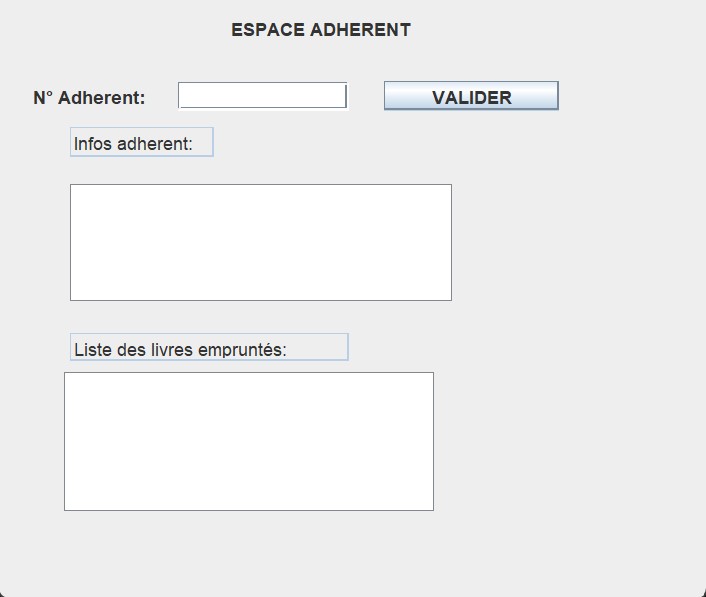Click inside the Infos adherent text area
The width and height of the screenshot is (706, 597).
(260, 242)
